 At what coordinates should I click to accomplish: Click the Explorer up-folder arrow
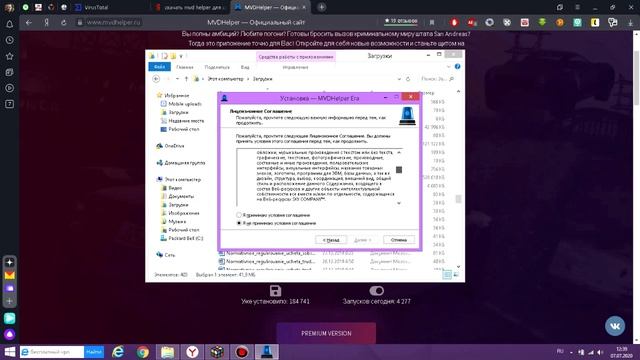pyautogui.click(x=187, y=79)
